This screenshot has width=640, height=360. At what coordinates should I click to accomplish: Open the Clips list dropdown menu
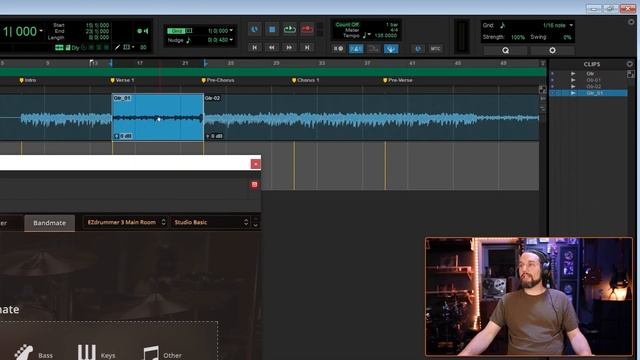629,64
